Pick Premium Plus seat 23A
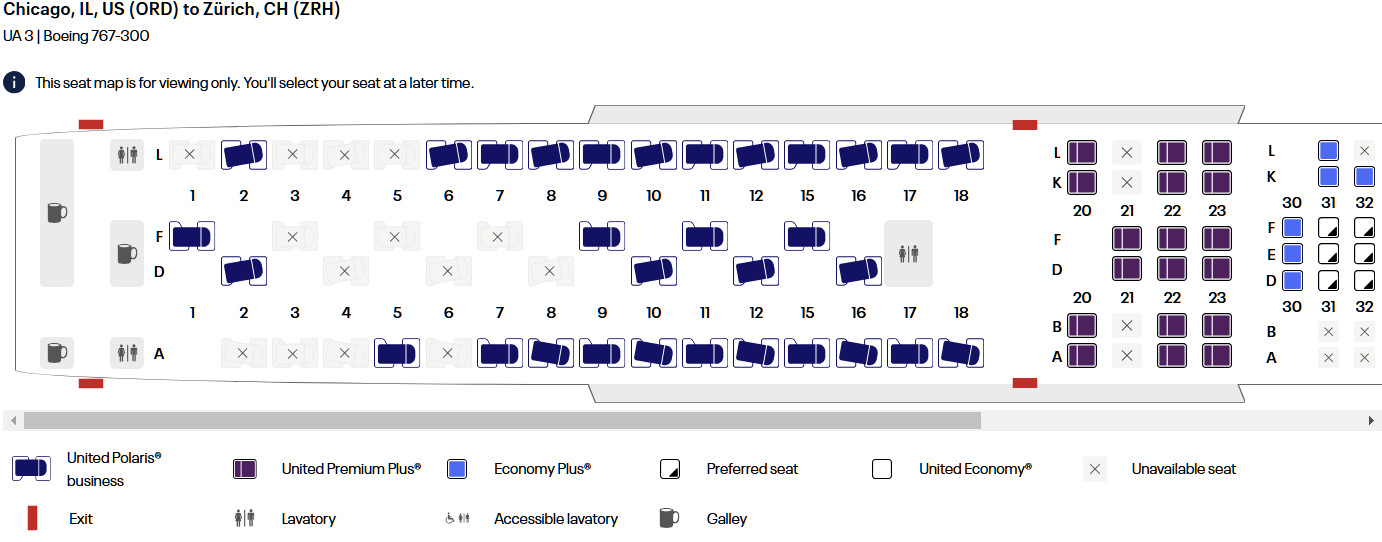 pos(1217,356)
